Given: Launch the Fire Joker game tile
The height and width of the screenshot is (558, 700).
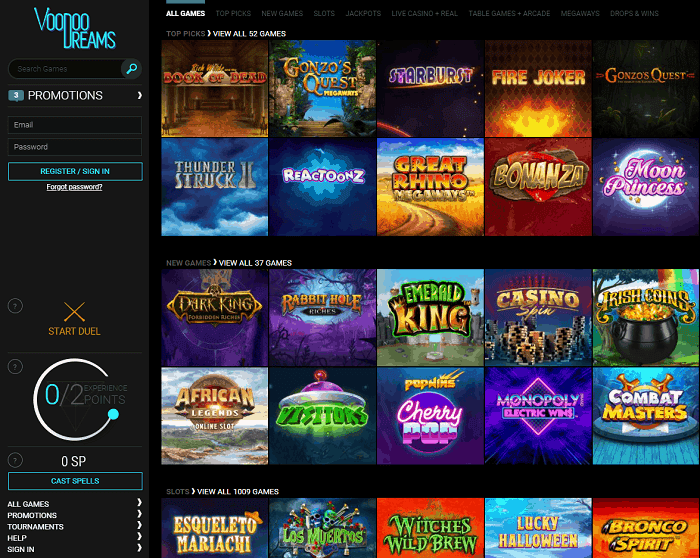Looking at the screenshot, I should point(538,88).
